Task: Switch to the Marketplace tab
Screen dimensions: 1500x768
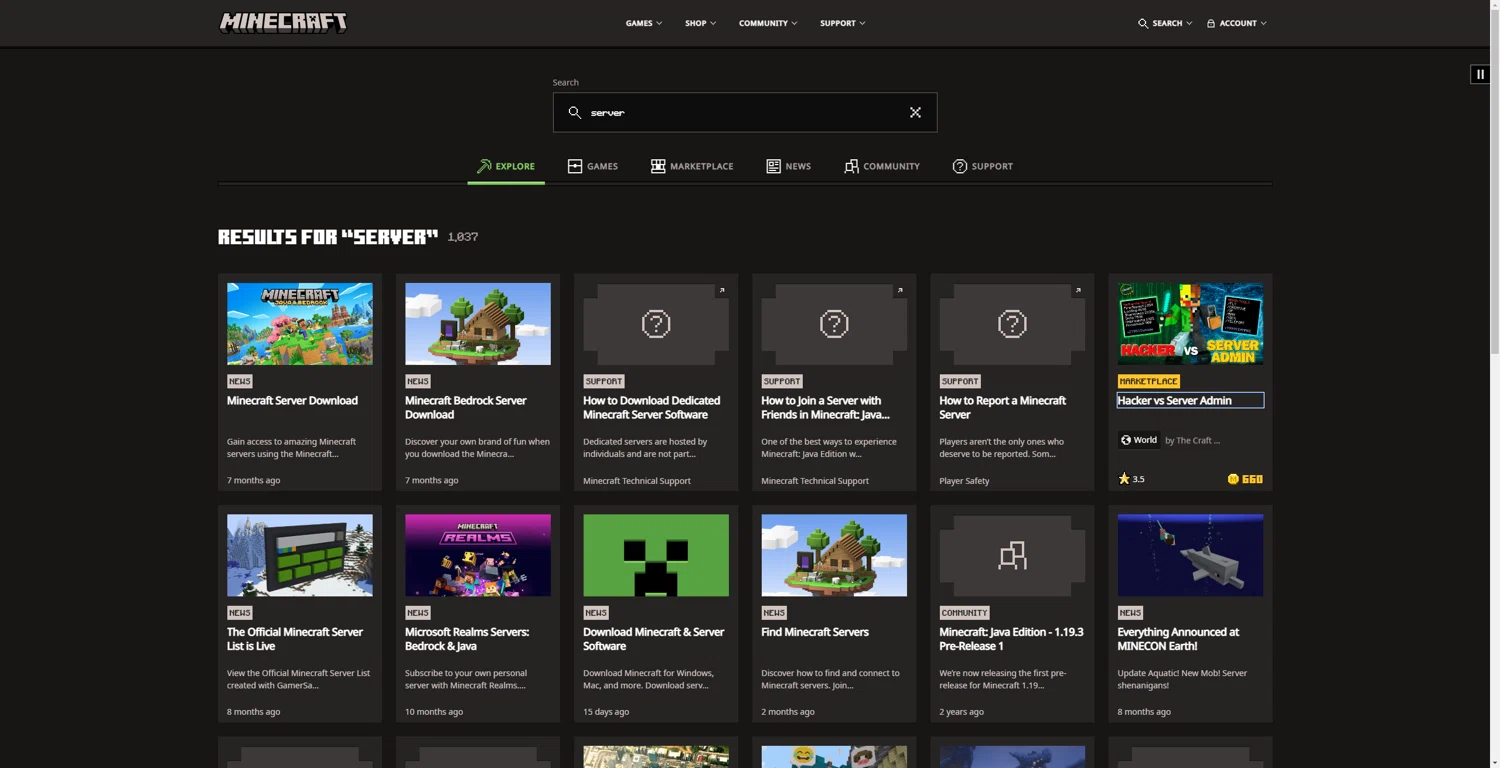Action: 692,166
